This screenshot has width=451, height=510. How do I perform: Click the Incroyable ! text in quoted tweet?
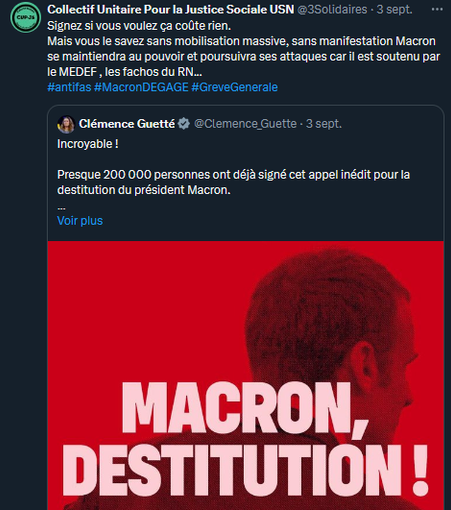coord(88,144)
